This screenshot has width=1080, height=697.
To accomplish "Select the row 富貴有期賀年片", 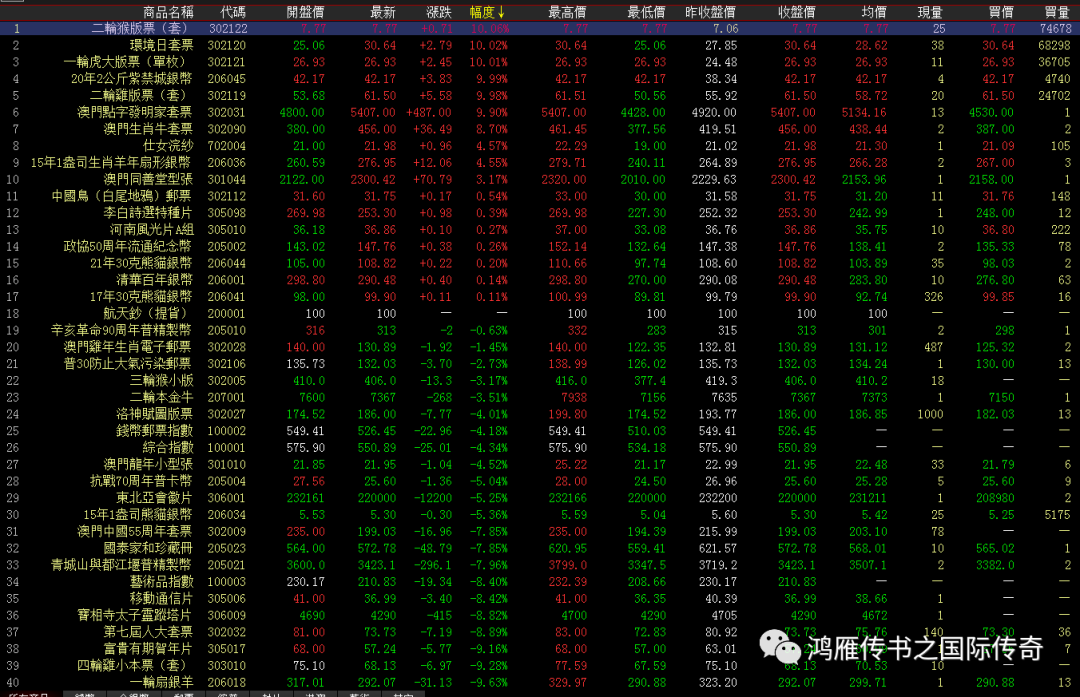I will click(540, 648).
